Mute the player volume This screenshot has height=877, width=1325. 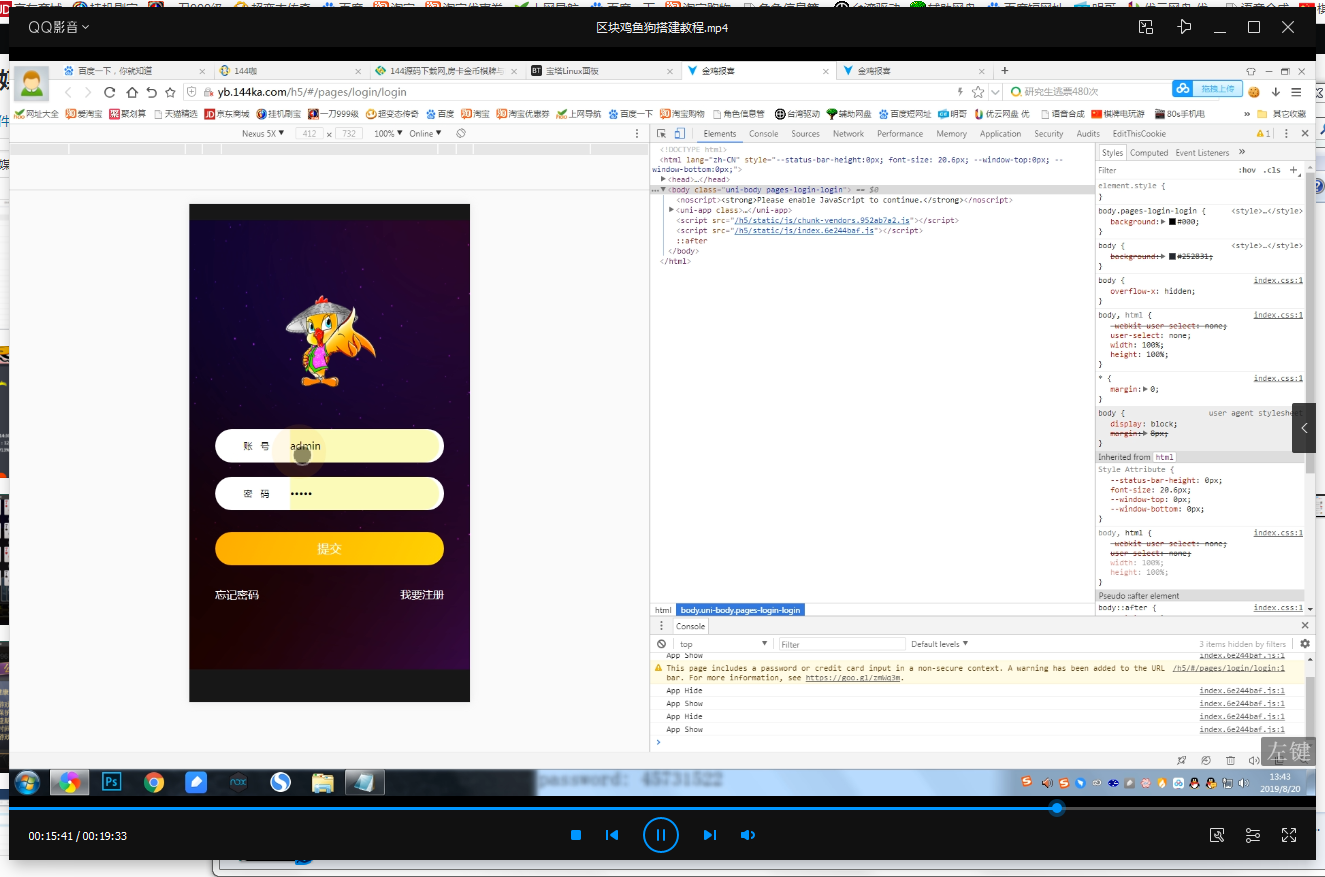[x=746, y=835]
